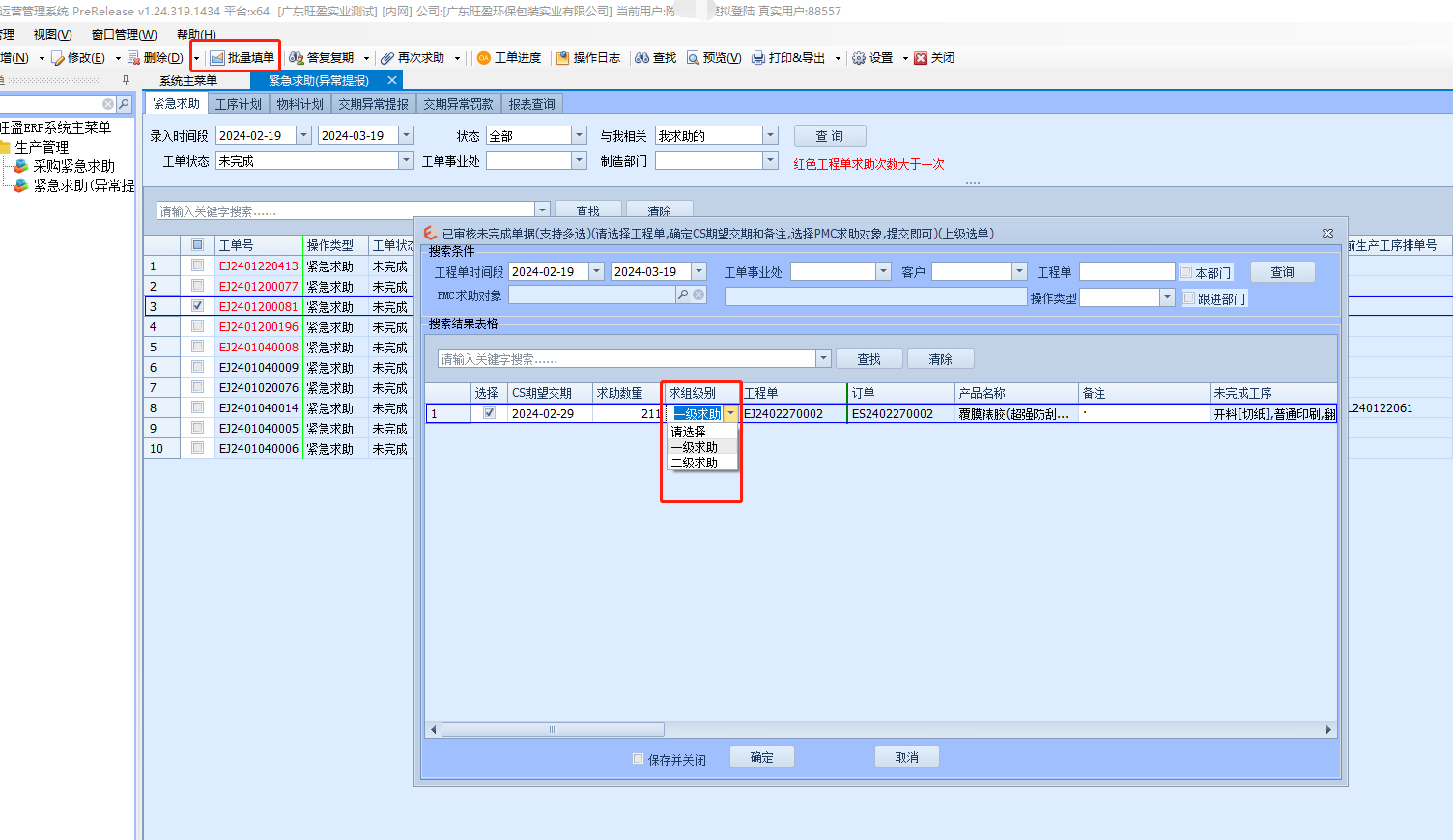Open the 批量填单 batch fill tool
This screenshot has width=1453, height=840.
(242, 58)
